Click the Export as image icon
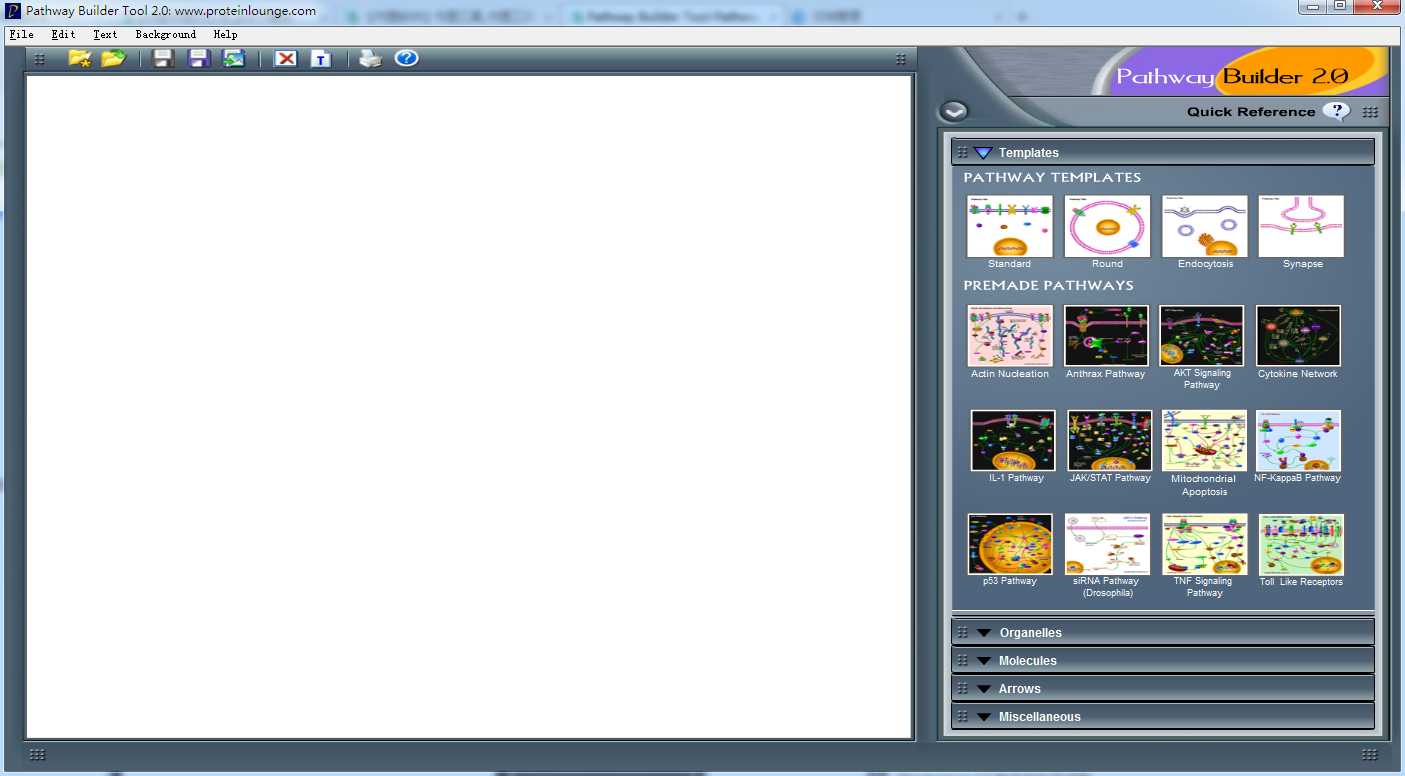The width and height of the screenshot is (1405, 776). (234, 59)
